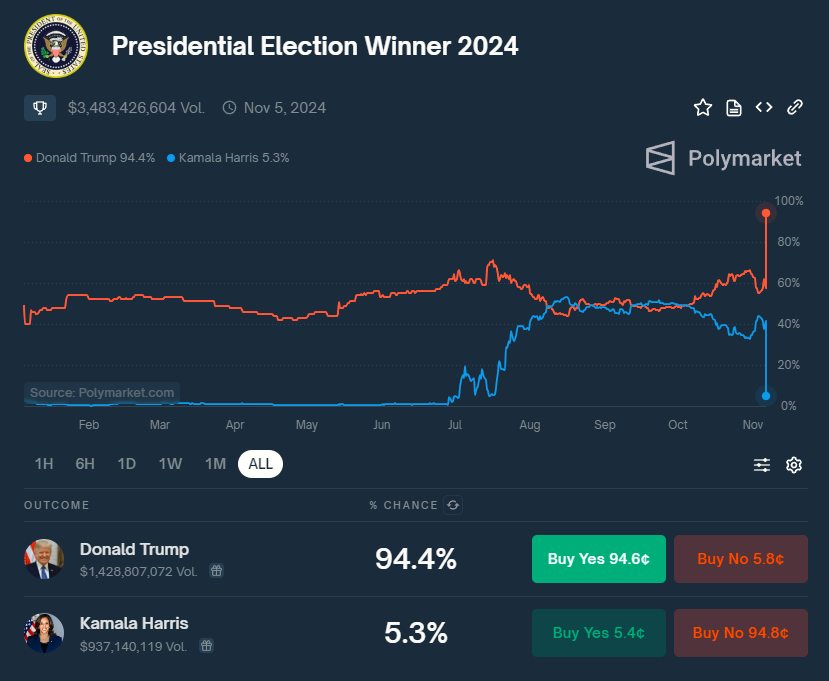Viewport: 829px width, 681px height.
Task: Click Buy Yes 94.6¢ for Trump
Action: 599,559
